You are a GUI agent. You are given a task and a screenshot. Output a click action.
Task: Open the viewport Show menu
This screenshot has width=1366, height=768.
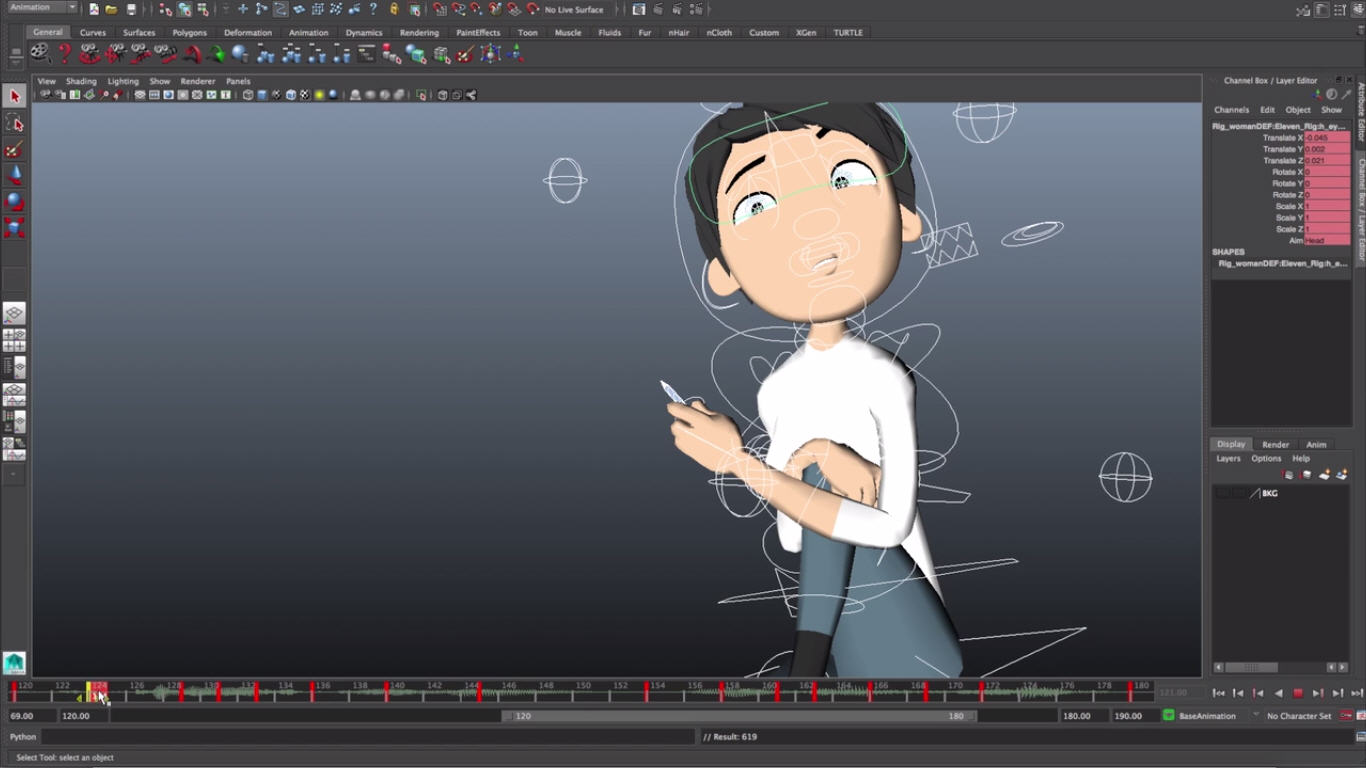[x=160, y=81]
